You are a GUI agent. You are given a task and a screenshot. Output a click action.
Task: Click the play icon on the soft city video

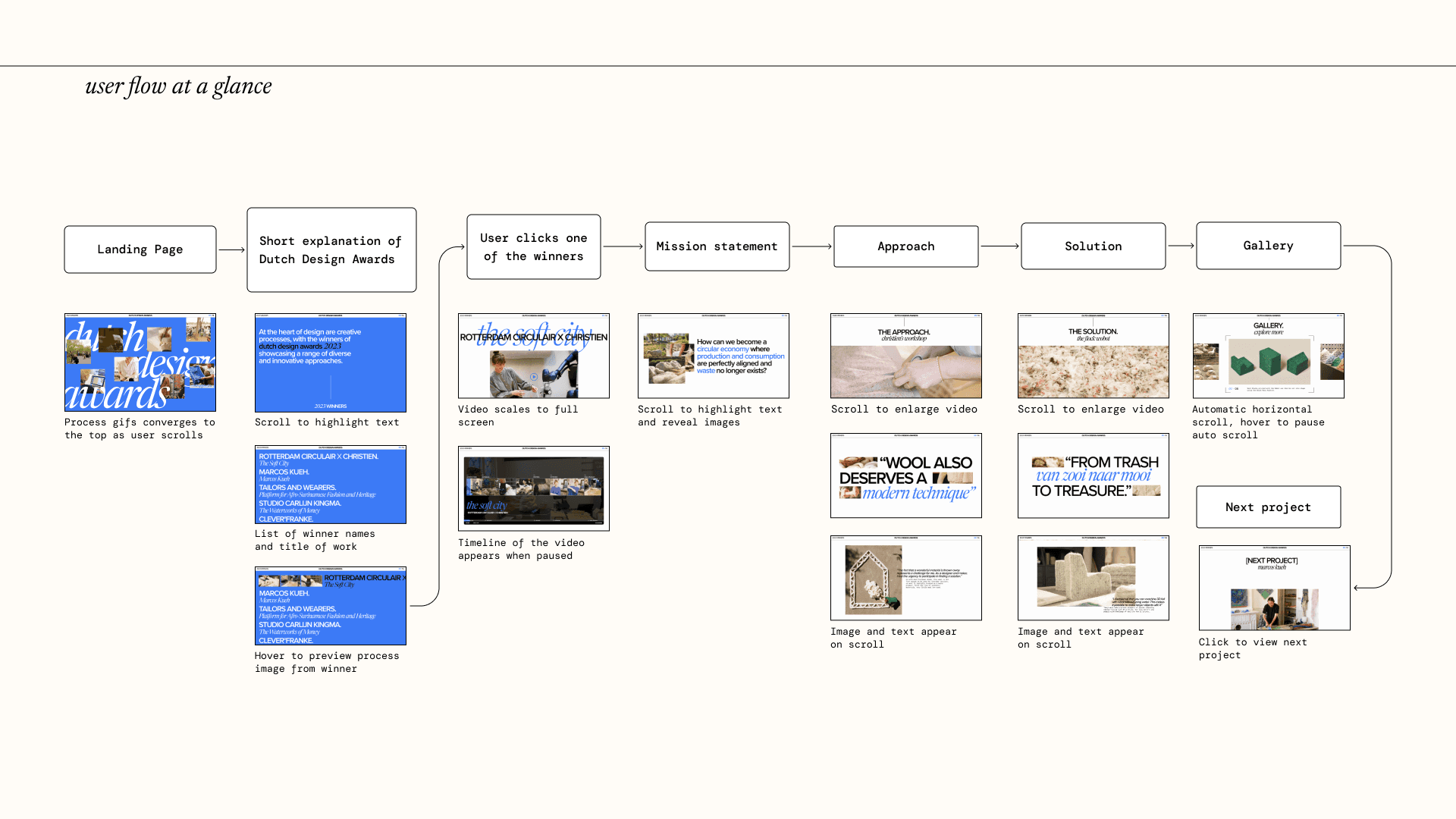[534, 378]
